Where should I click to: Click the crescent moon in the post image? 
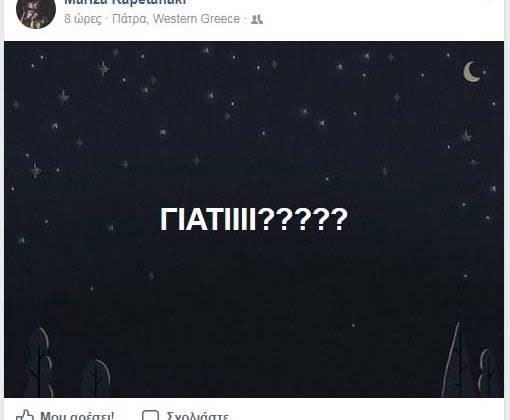(471, 72)
